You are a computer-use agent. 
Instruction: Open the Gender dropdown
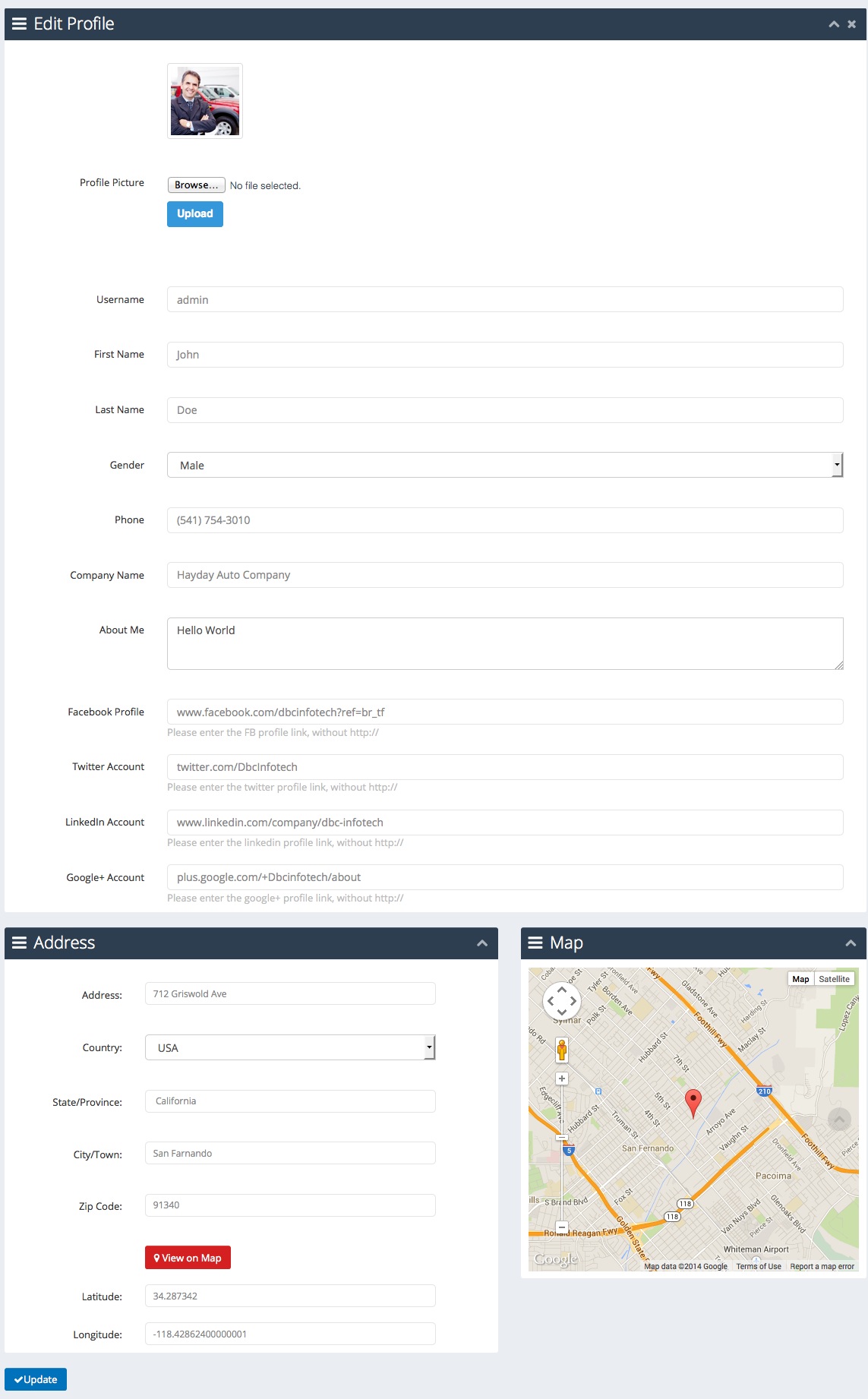pyautogui.click(x=505, y=465)
